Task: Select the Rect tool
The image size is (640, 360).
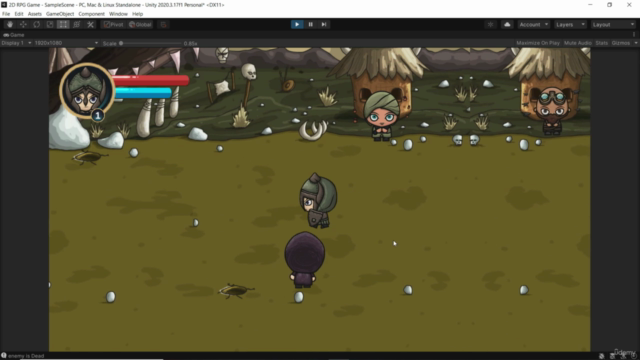Action: click(63, 24)
